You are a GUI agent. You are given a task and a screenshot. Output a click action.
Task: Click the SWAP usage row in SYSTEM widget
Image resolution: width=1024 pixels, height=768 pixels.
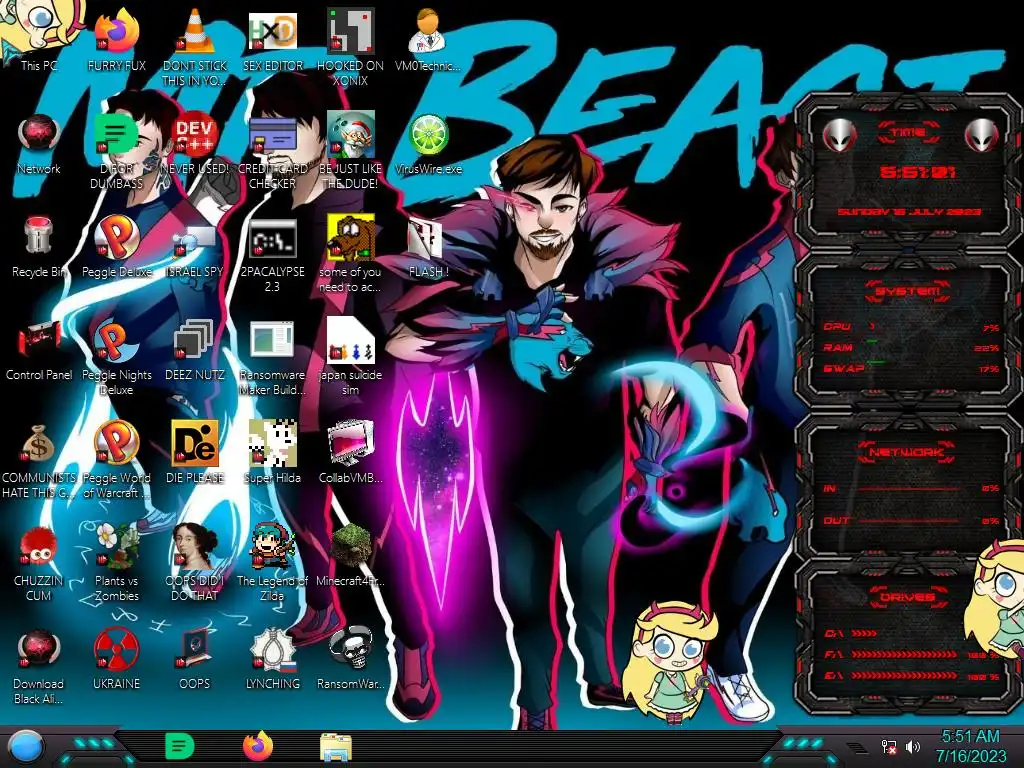pos(911,368)
